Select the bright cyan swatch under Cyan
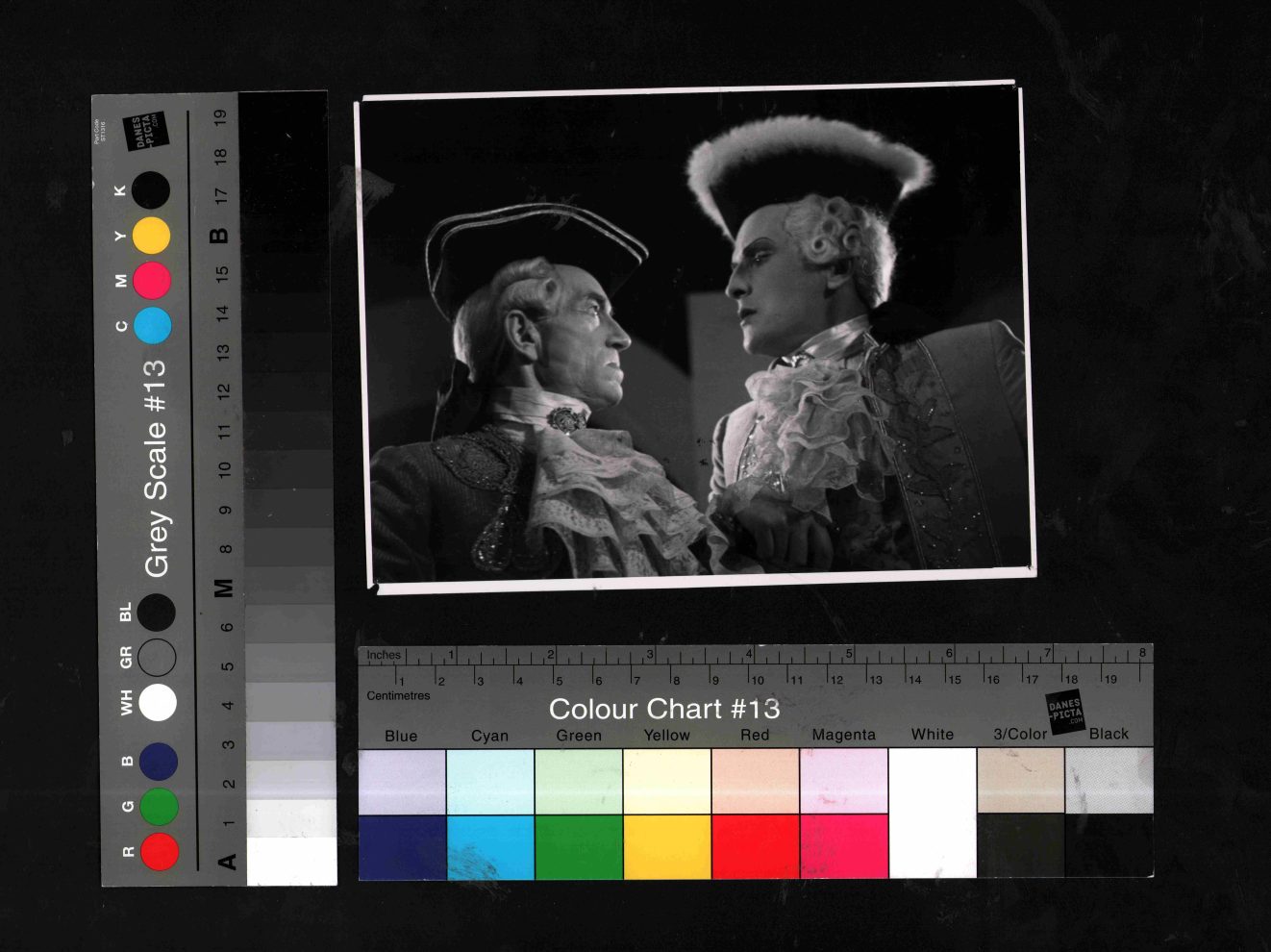 [490, 847]
